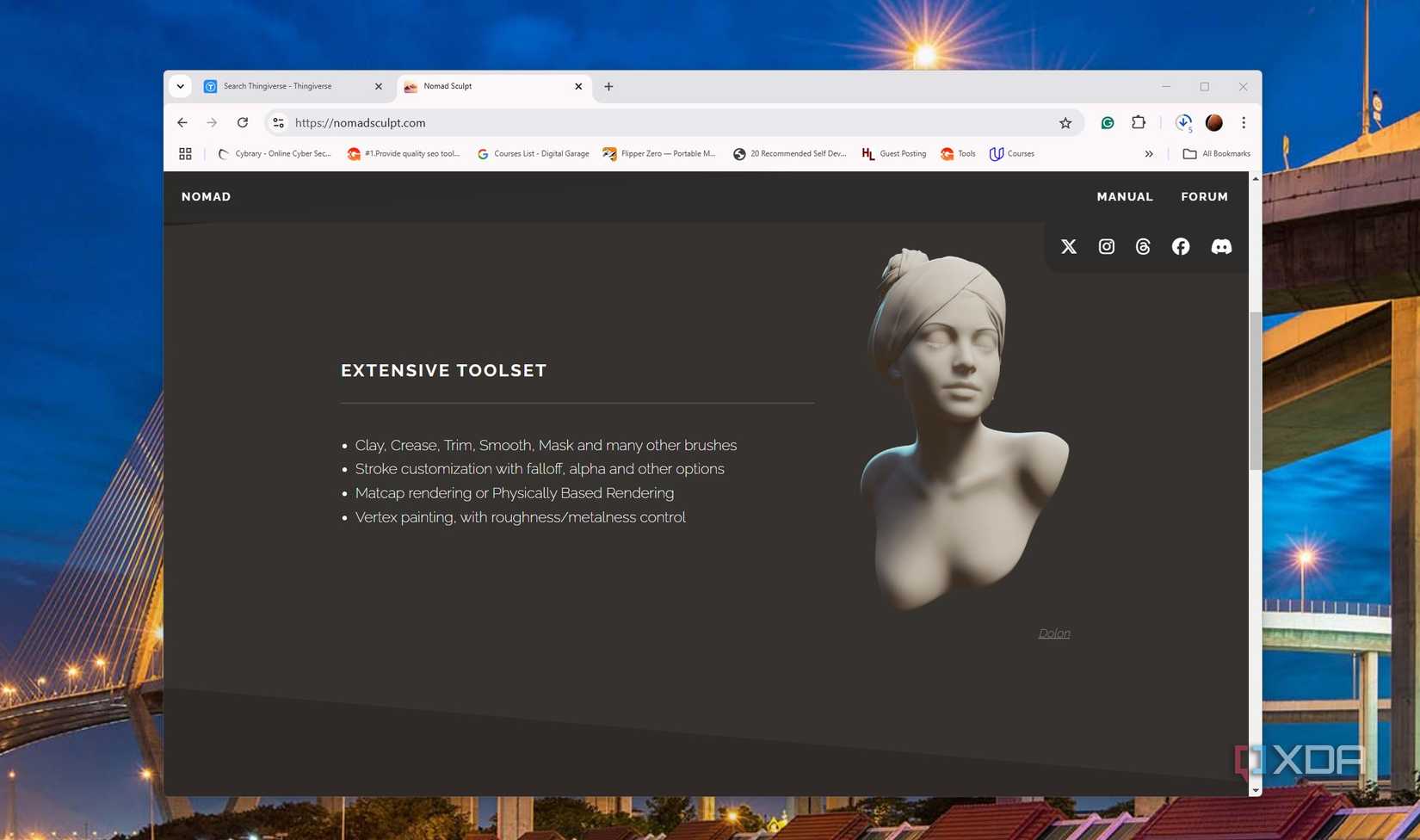This screenshot has height=840, width=1420.
Task: Open the Chrome profile avatar
Action: tap(1214, 123)
